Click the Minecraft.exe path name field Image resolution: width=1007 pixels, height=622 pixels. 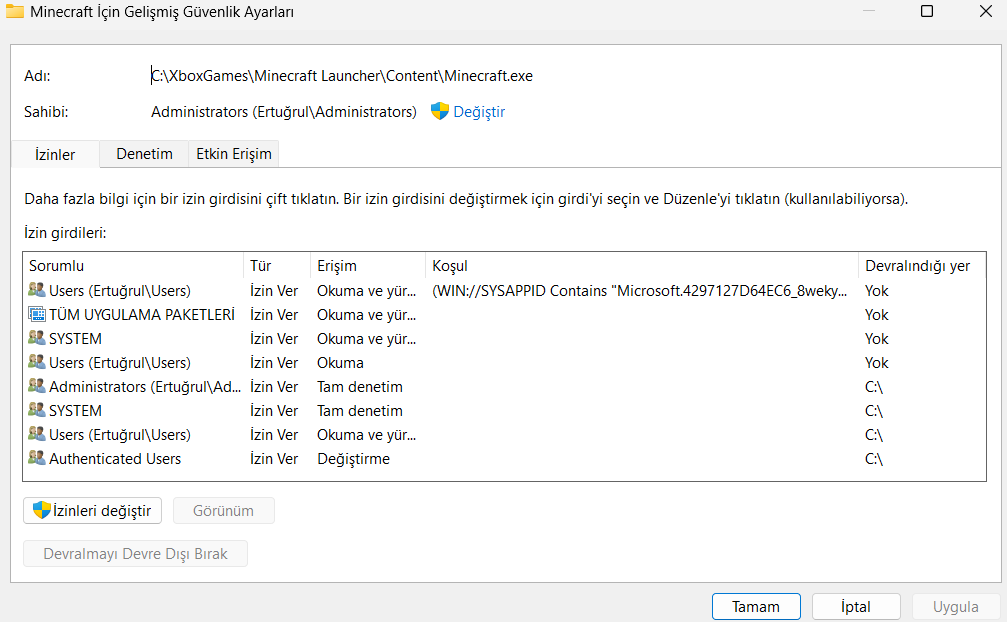point(335,76)
